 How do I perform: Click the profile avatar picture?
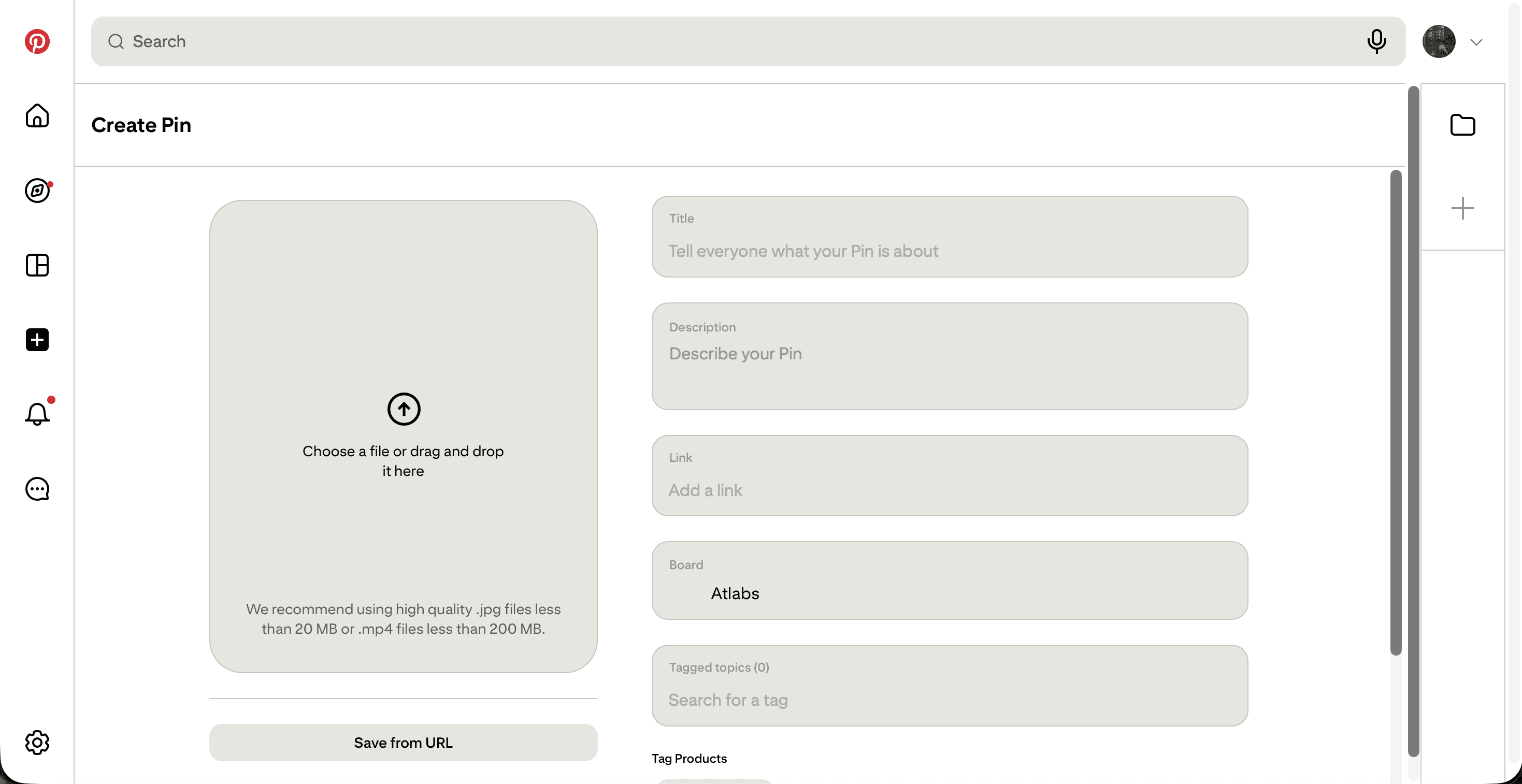click(1439, 41)
